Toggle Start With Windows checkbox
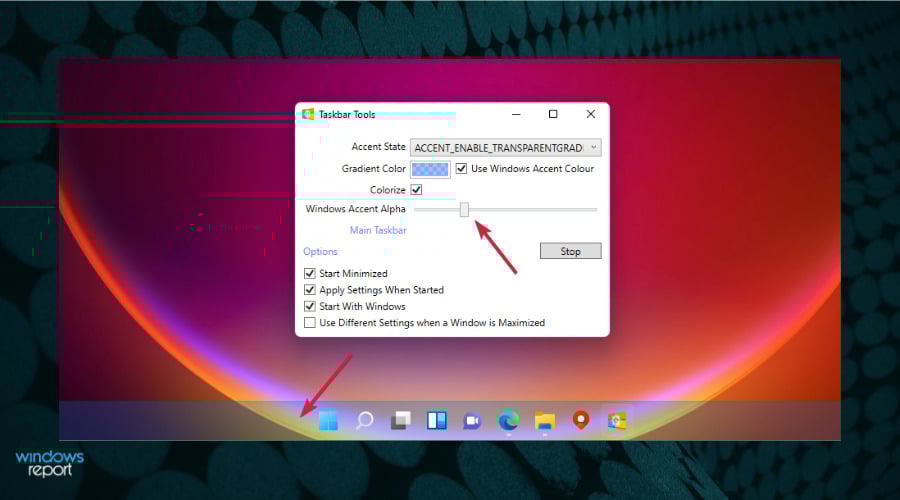Image resolution: width=900 pixels, height=500 pixels. 310,307
